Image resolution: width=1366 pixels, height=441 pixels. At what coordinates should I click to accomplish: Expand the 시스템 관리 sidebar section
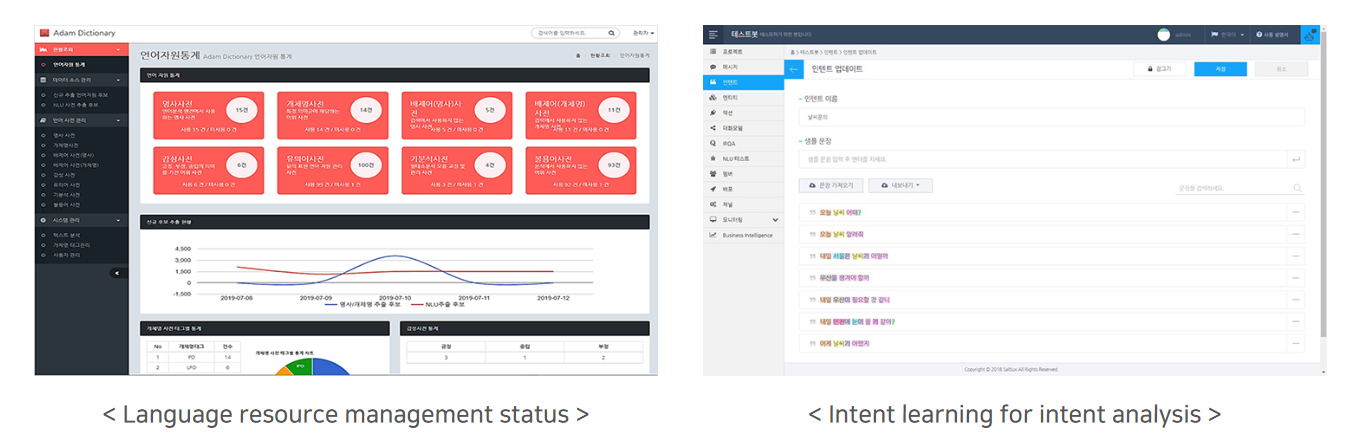click(82, 219)
